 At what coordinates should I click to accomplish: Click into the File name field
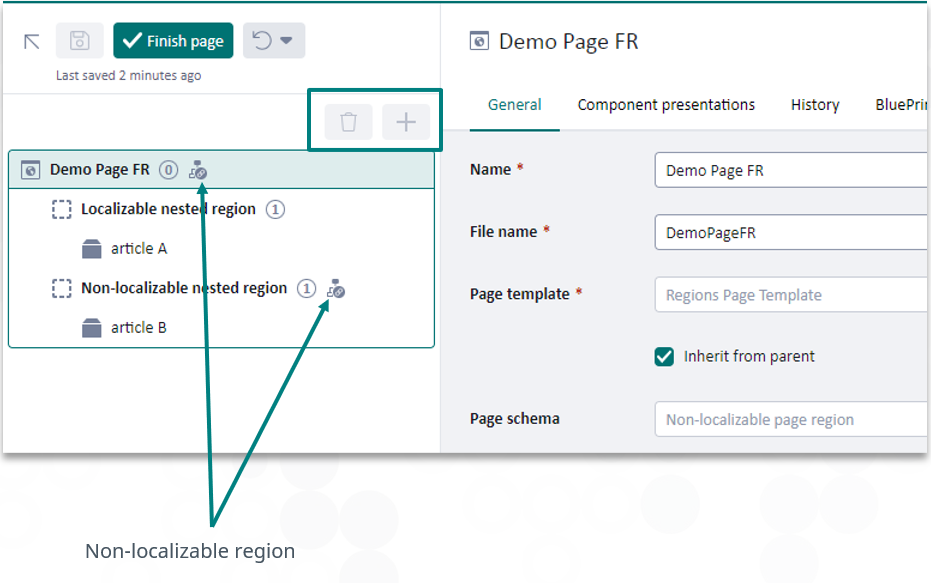pyautogui.click(x=792, y=232)
